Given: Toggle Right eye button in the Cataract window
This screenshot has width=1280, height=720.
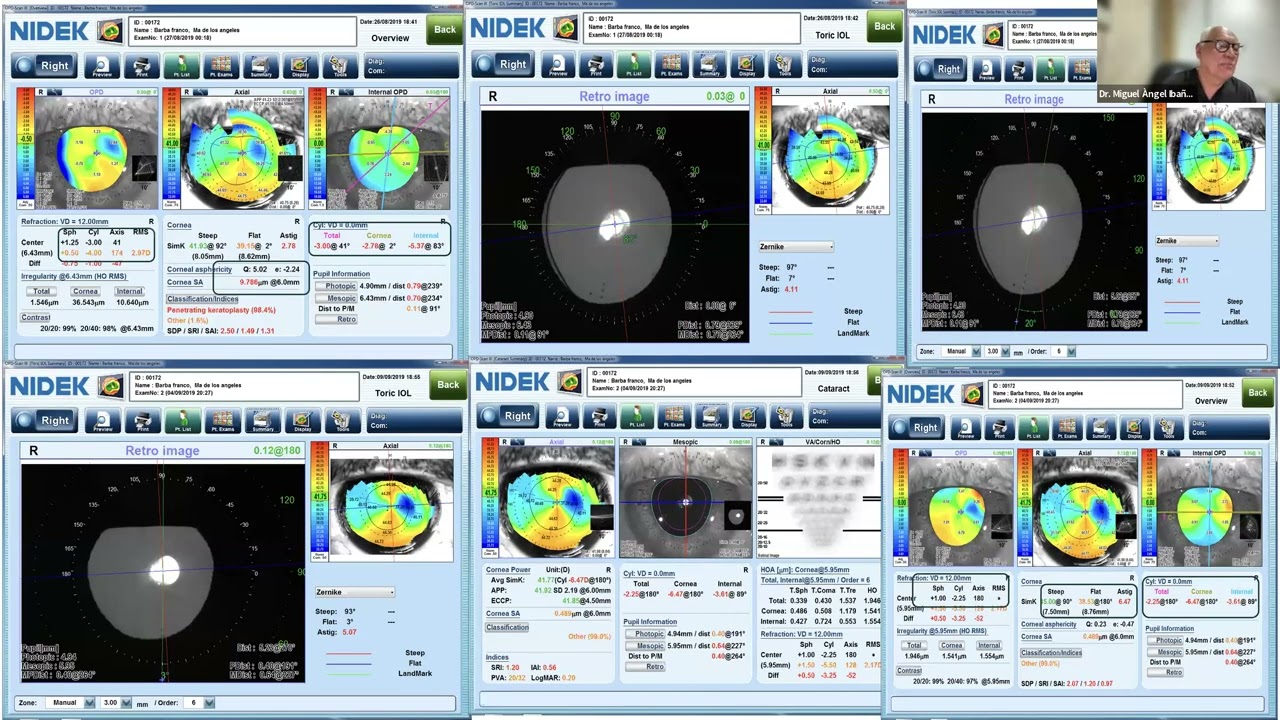Looking at the screenshot, I should (507, 416).
